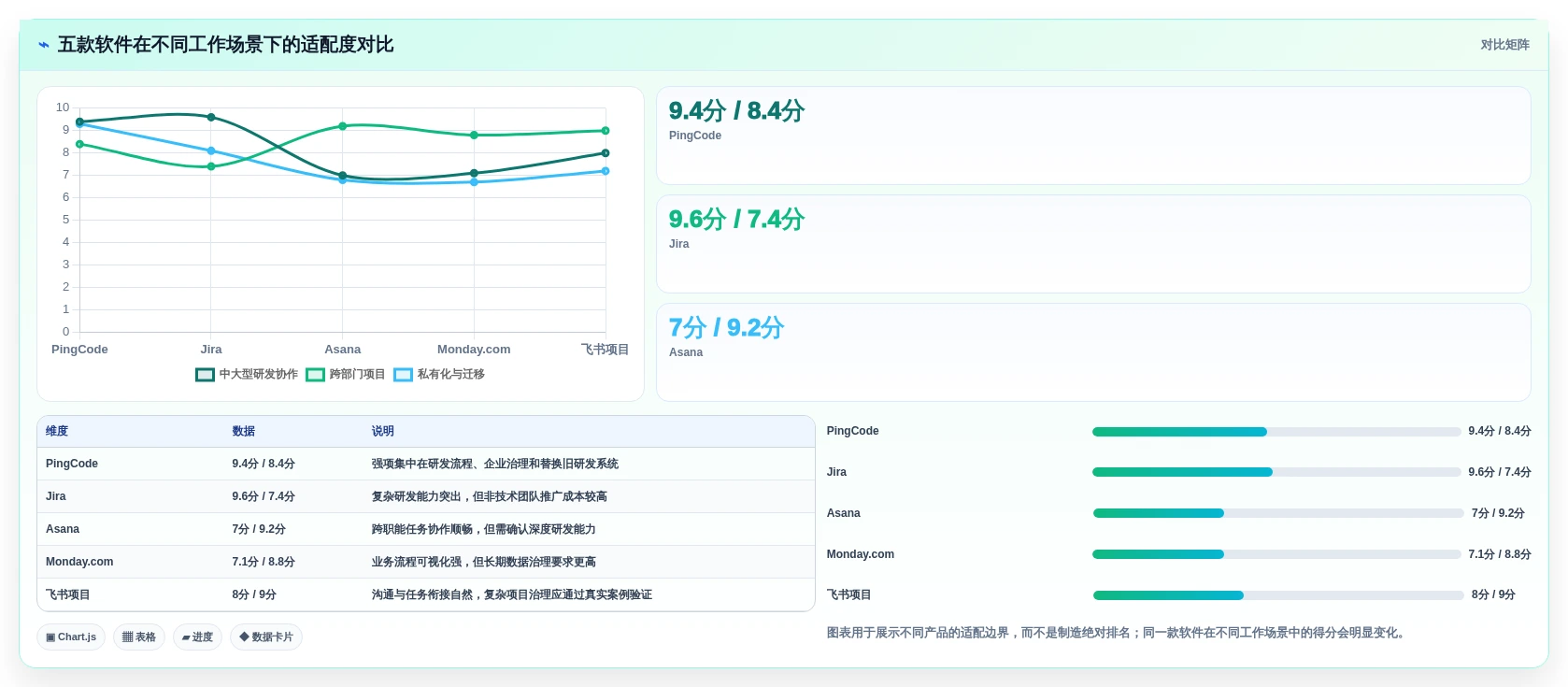The image size is (1568, 687).
Task: Toggle the 中大型研发协作 legend item
Action: click(x=247, y=374)
